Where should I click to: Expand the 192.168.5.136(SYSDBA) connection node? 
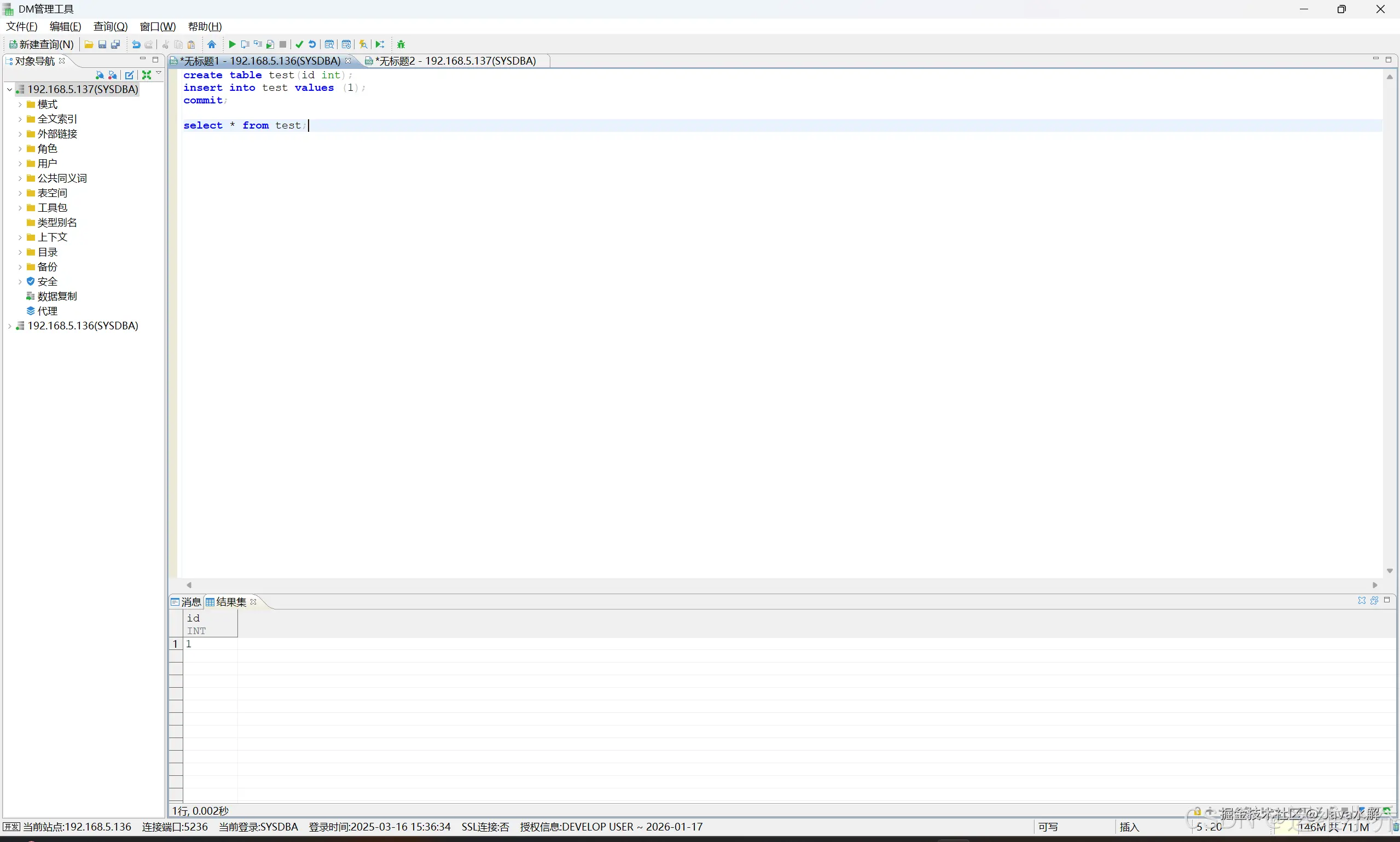pos(10,326)
